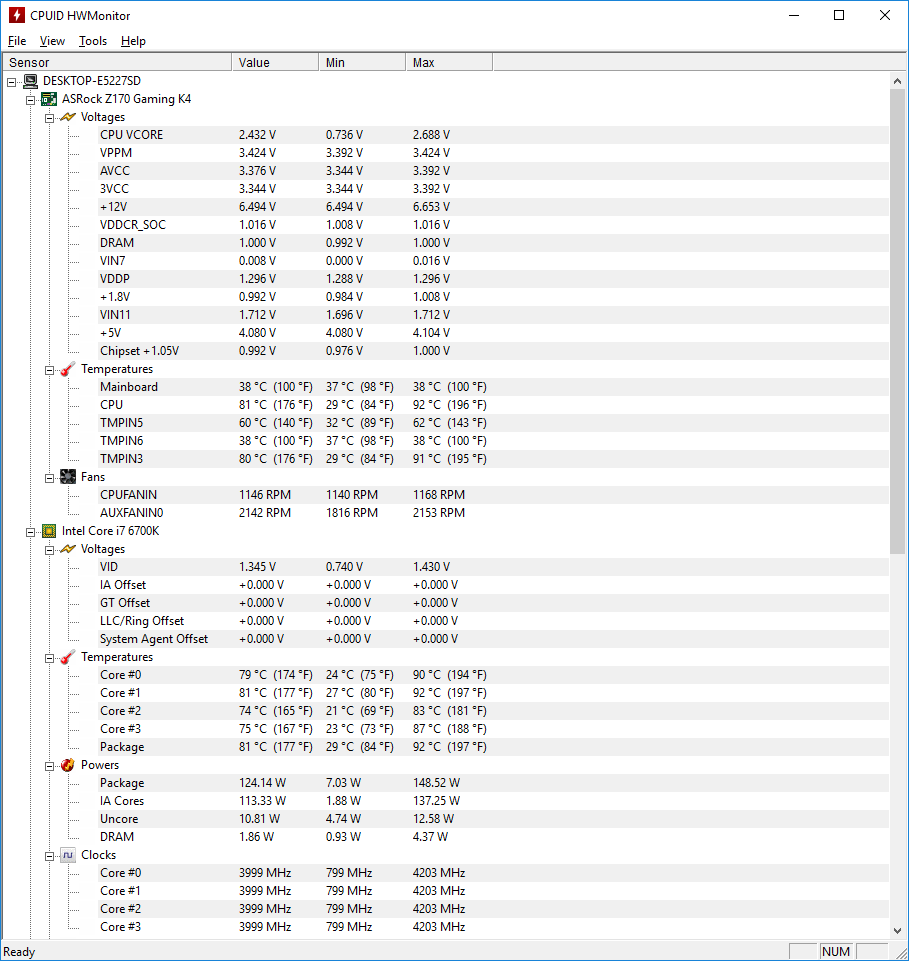Select the IA Cores power row

click(493, 800)
